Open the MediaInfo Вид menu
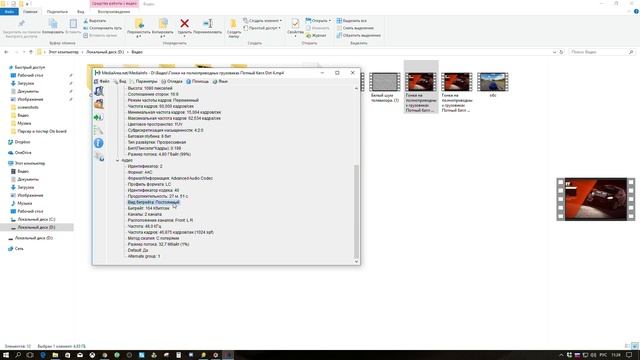The width and height of the screenshot is (640, 360). coord(120,82)
